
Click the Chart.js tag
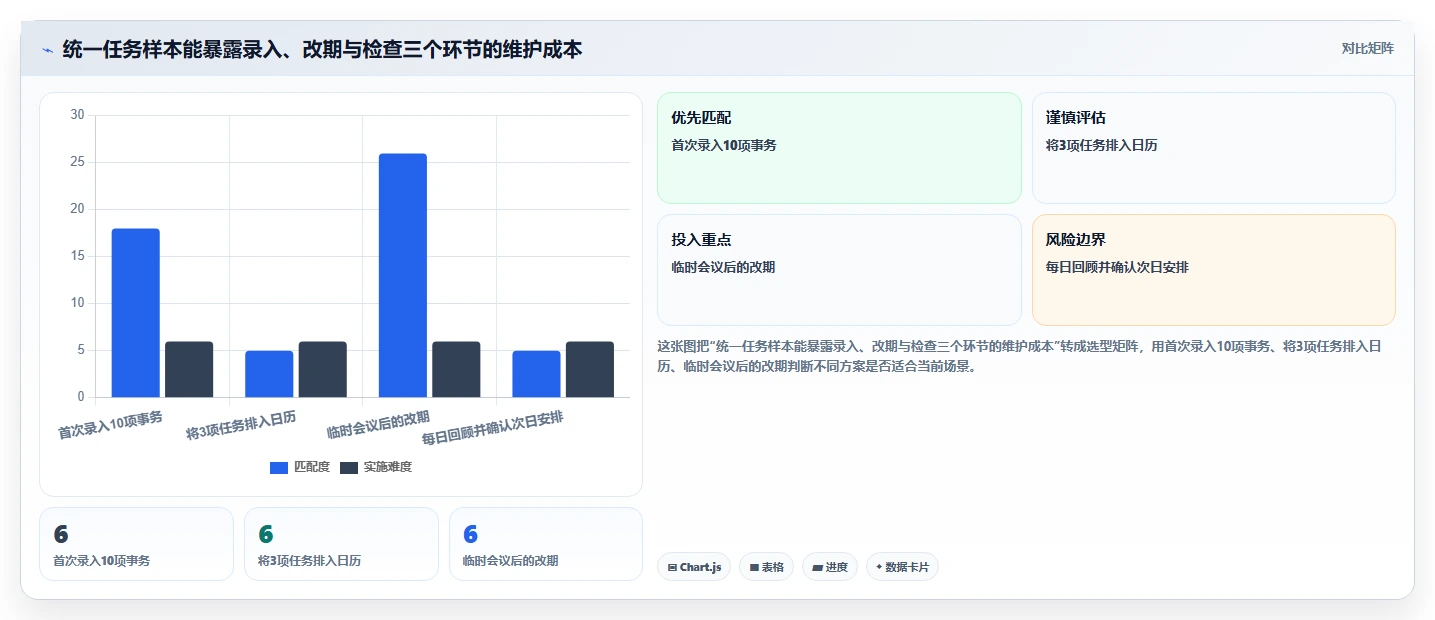(x=694, y=567)
